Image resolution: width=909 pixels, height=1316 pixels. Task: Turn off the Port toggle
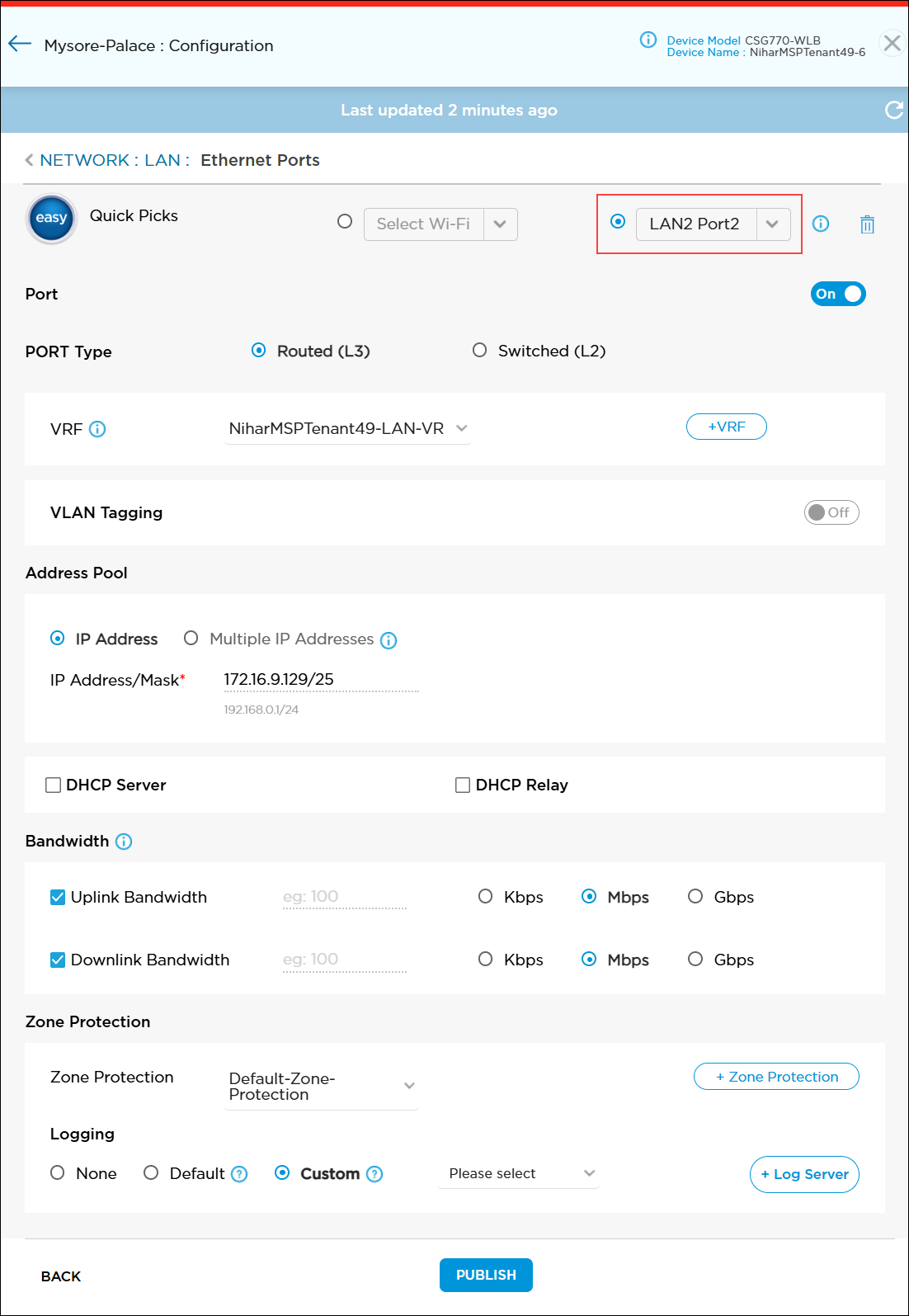coord(837,294)
